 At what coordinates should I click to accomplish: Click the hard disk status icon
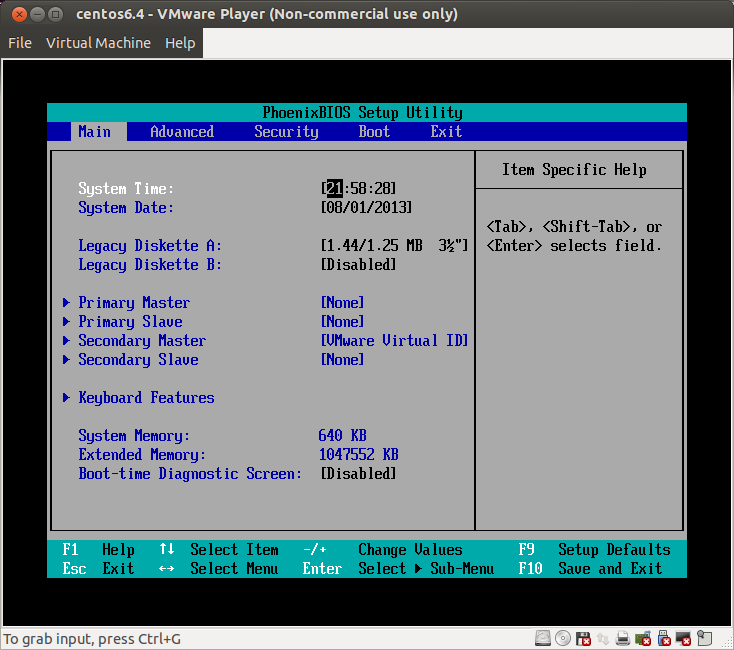(x=543, y=638)
